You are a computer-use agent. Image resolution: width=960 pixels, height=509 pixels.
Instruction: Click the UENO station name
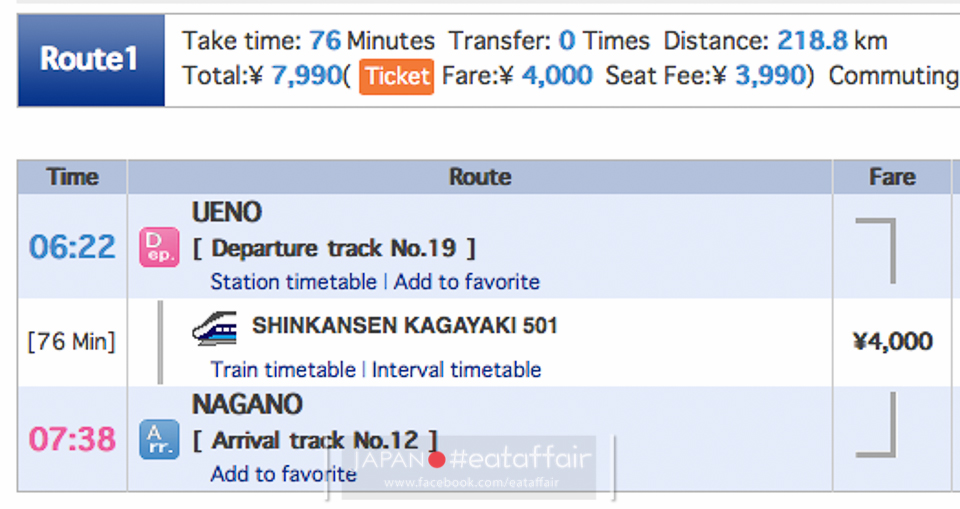(x=227, y=213)
